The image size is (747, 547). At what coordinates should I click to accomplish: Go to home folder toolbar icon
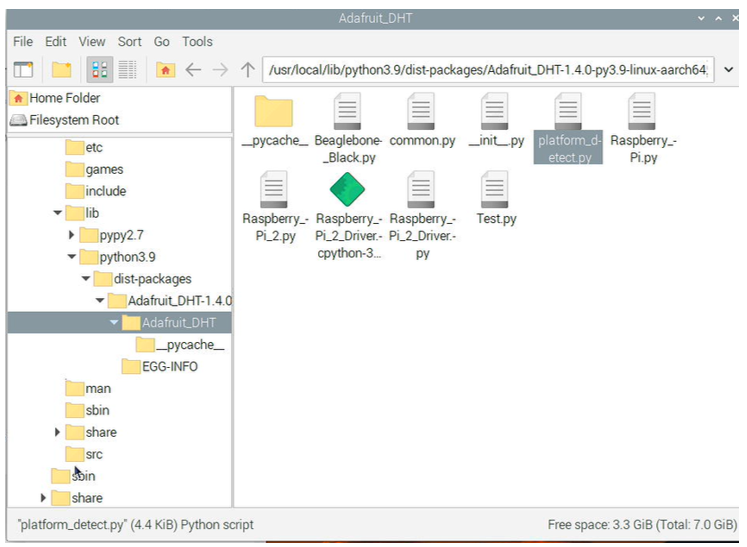point(165,70)
